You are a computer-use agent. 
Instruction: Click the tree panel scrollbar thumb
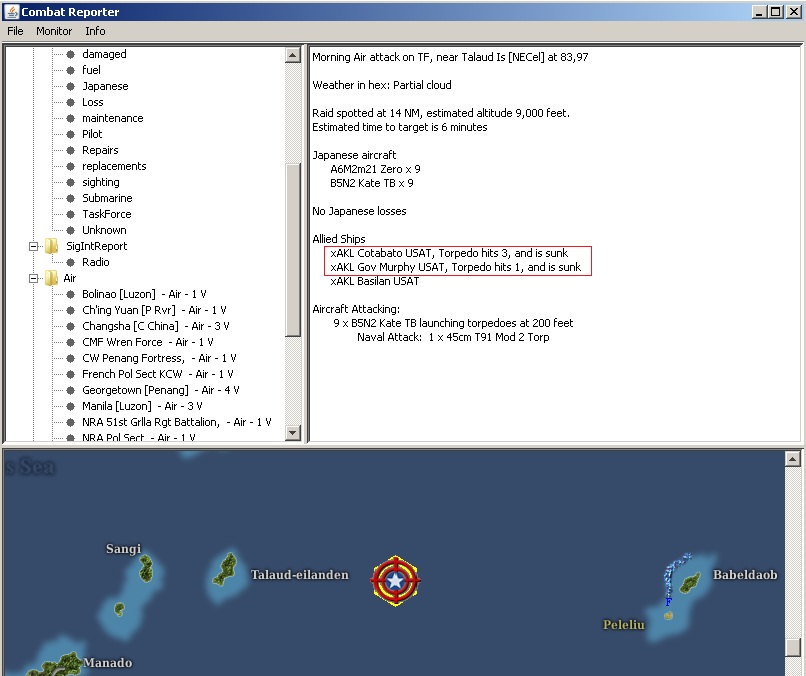pyautogui.click(x=292, y=250)
